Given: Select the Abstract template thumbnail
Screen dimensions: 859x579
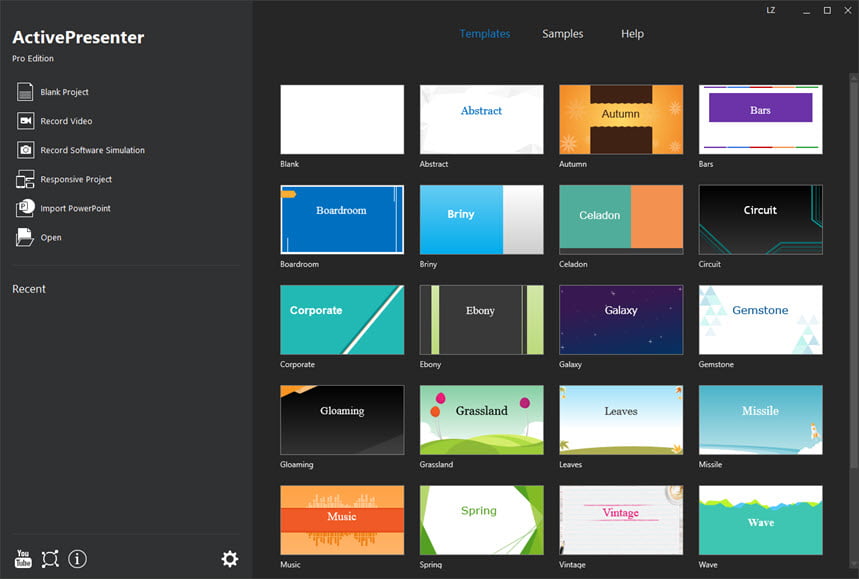Looking at the screenshot, I should click(482, 119).
